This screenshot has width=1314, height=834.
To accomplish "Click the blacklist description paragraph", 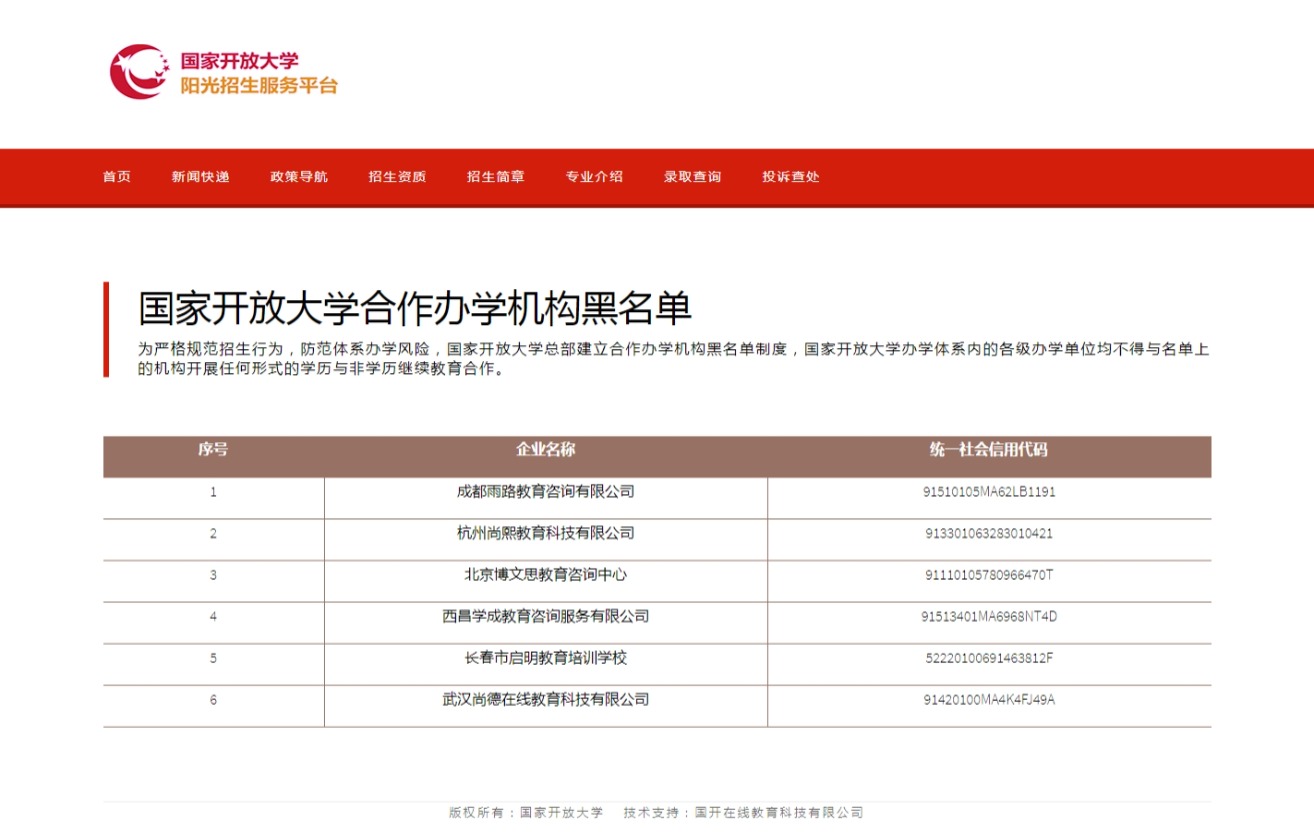I will pyautogui.click(x=673, y=359).
